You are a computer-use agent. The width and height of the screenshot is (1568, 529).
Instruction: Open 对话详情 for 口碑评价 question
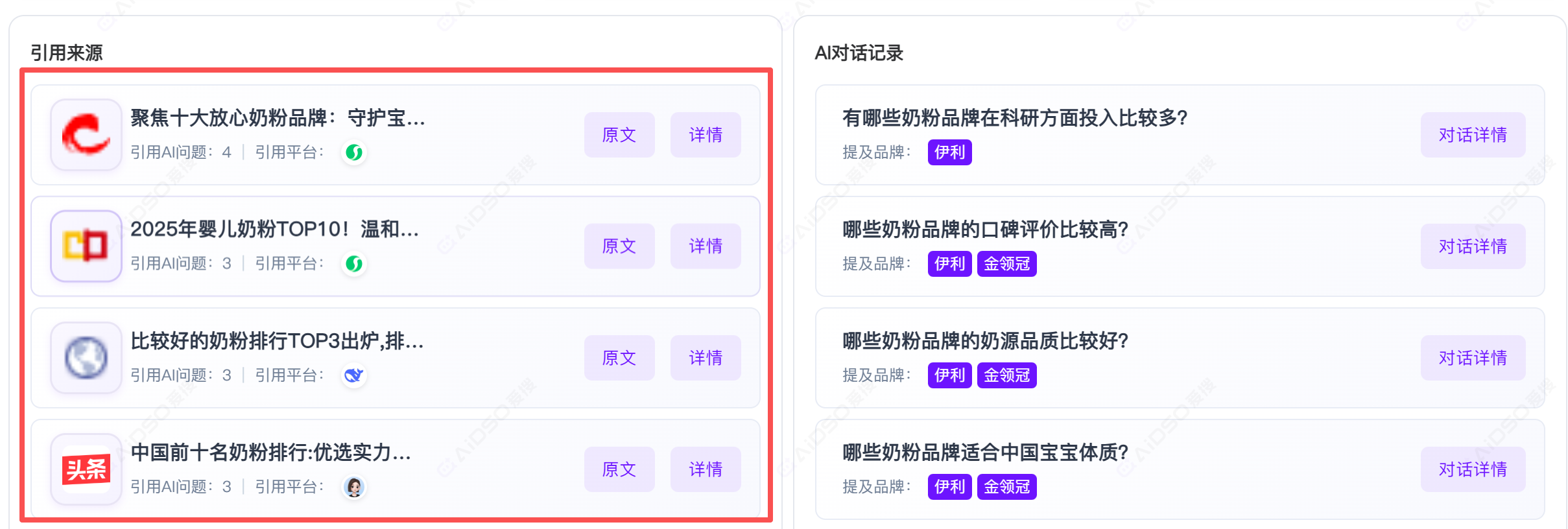[x=1473, y=246]
